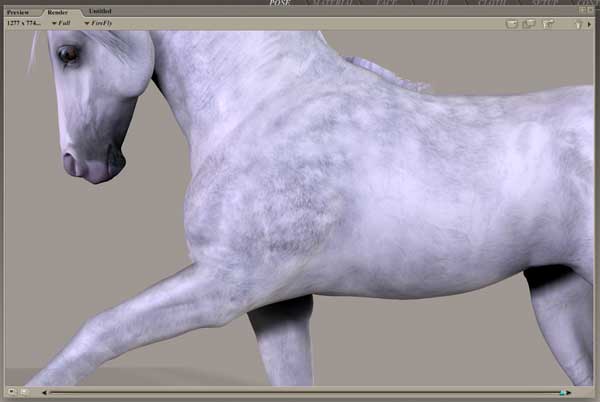Open the POSE room tab
600x402 pixels.
click(x=280, y=3)
